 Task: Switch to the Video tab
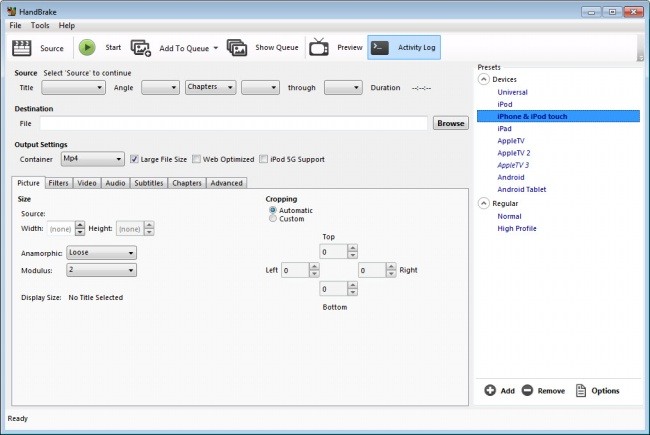click(x=87, y=183)
